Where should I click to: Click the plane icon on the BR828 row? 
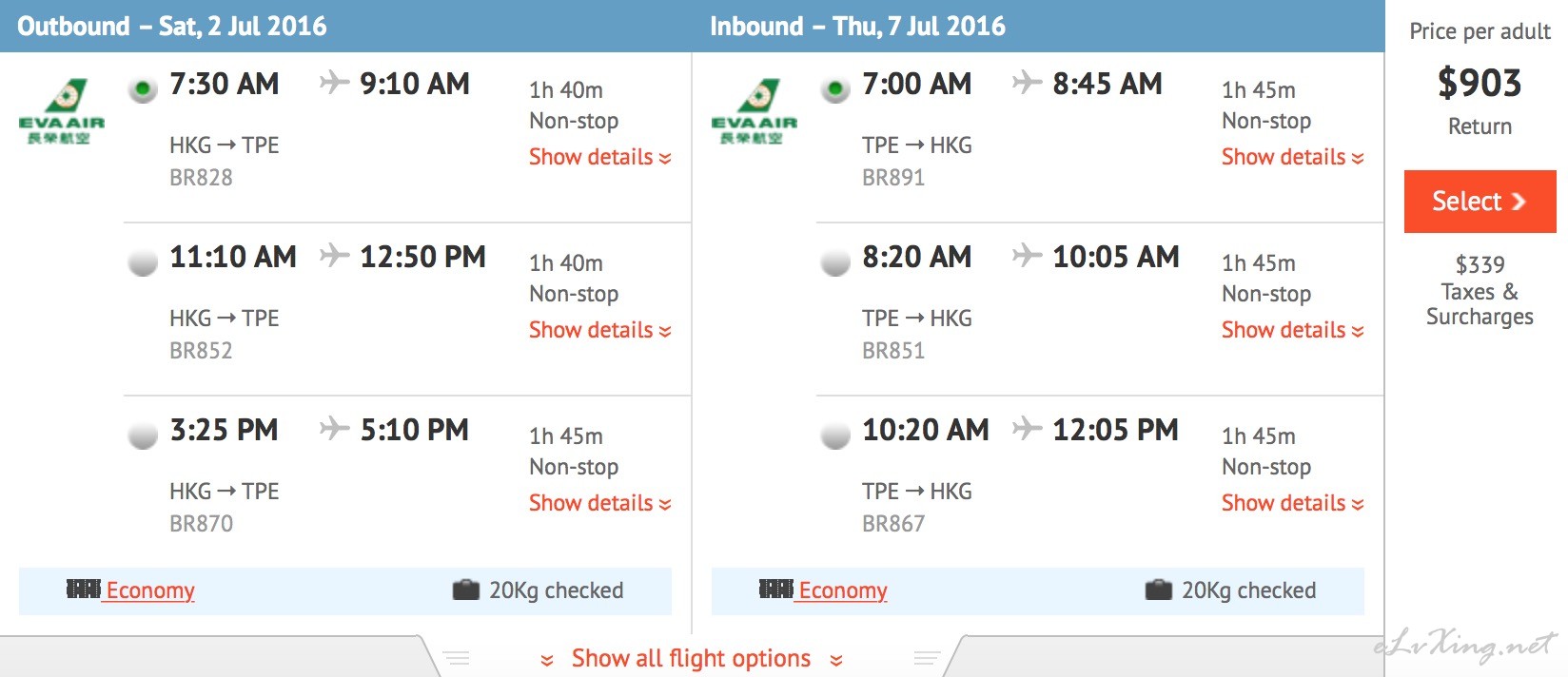click(335, 82)
